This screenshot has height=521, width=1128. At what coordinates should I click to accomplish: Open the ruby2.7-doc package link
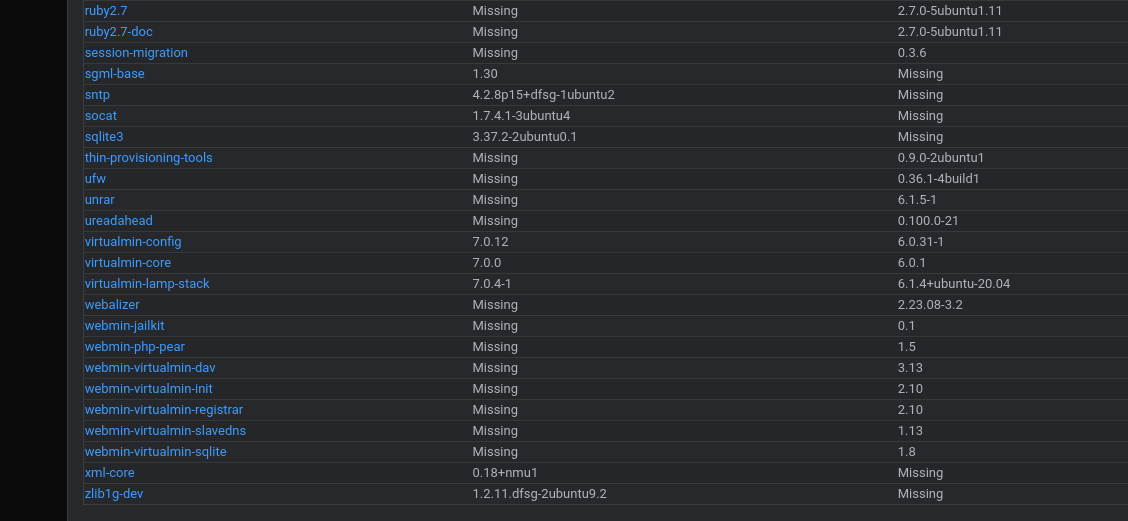(119, 32)
